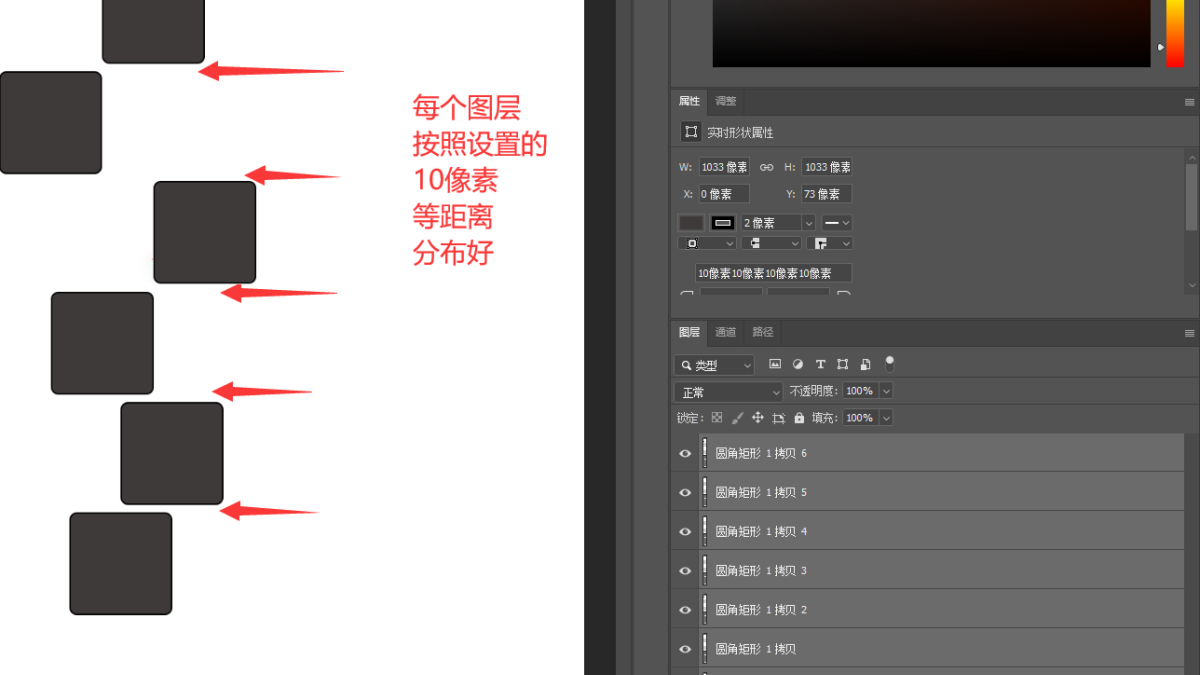Click the link width and height icon
This screenshot has height=675, width=1200.
click(767, 167)
